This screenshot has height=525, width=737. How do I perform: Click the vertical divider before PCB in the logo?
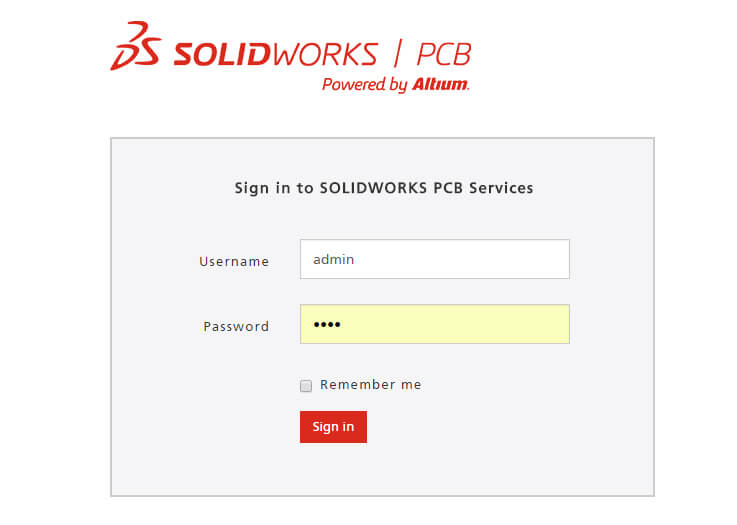coord(397,53)
